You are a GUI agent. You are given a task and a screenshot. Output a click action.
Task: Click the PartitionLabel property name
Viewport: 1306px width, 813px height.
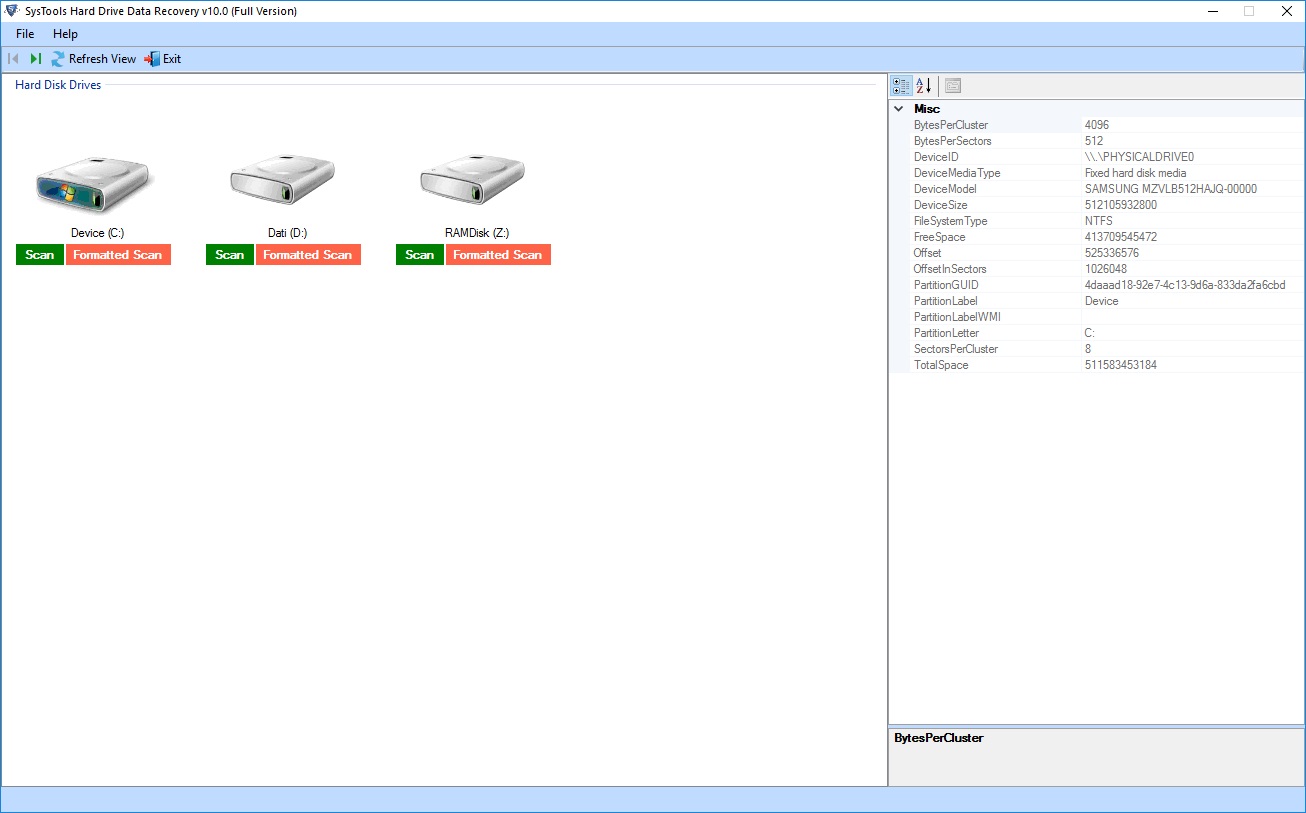pyautogui.click(x=946, y=301)
